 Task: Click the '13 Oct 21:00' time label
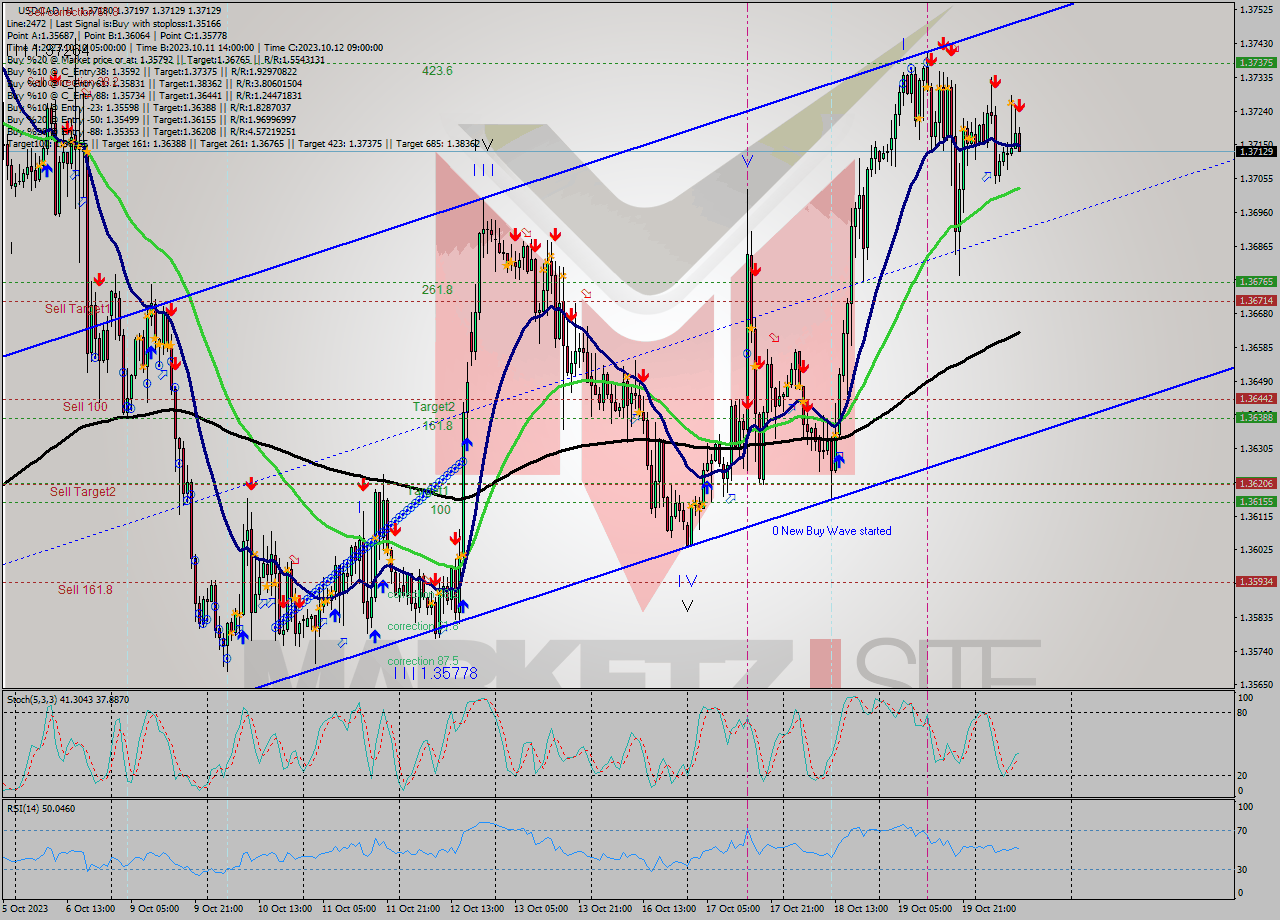[605, 909]
